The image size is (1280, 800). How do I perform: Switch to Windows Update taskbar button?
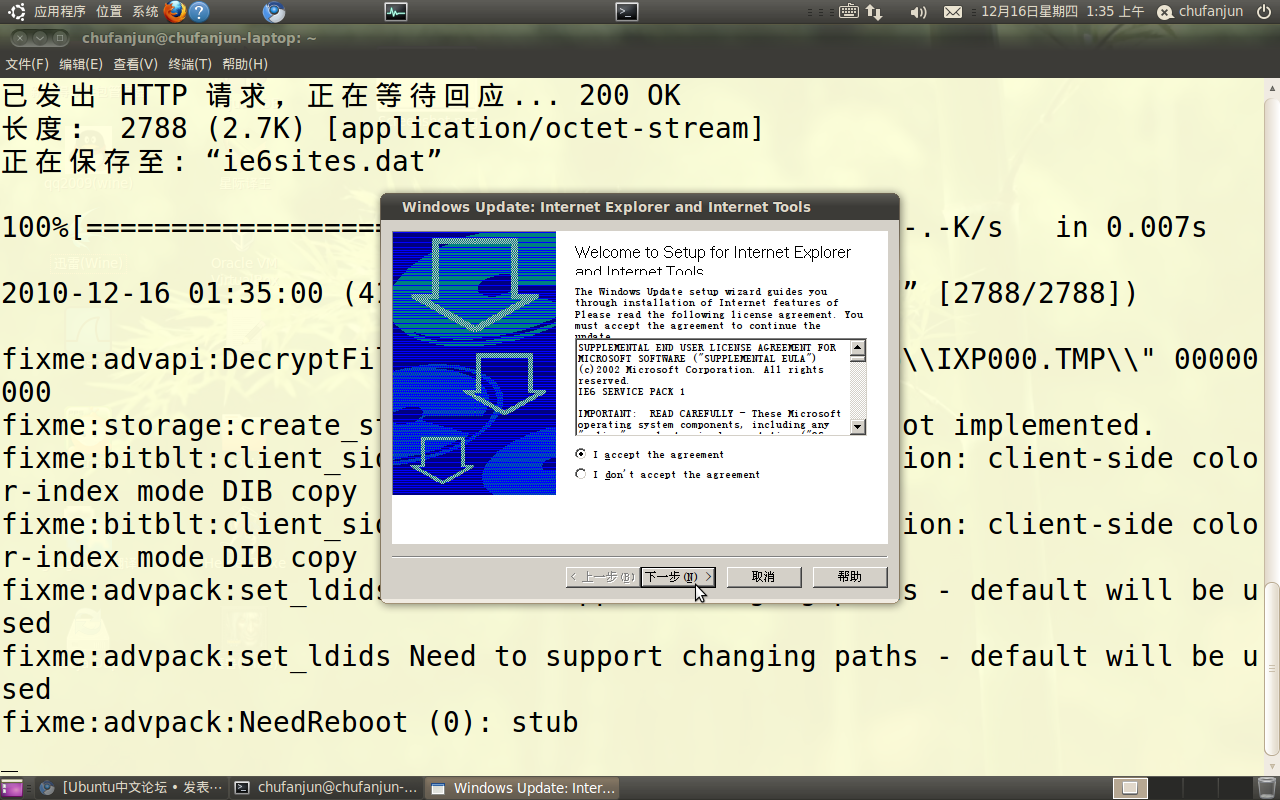pyautogui.click(x=522, y=788)
